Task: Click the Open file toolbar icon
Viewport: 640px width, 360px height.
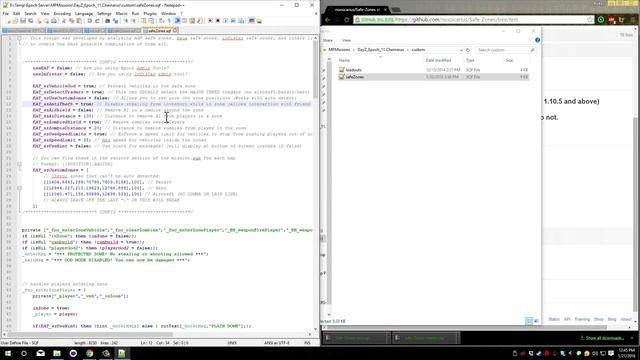Action: [x=16, y=20]
